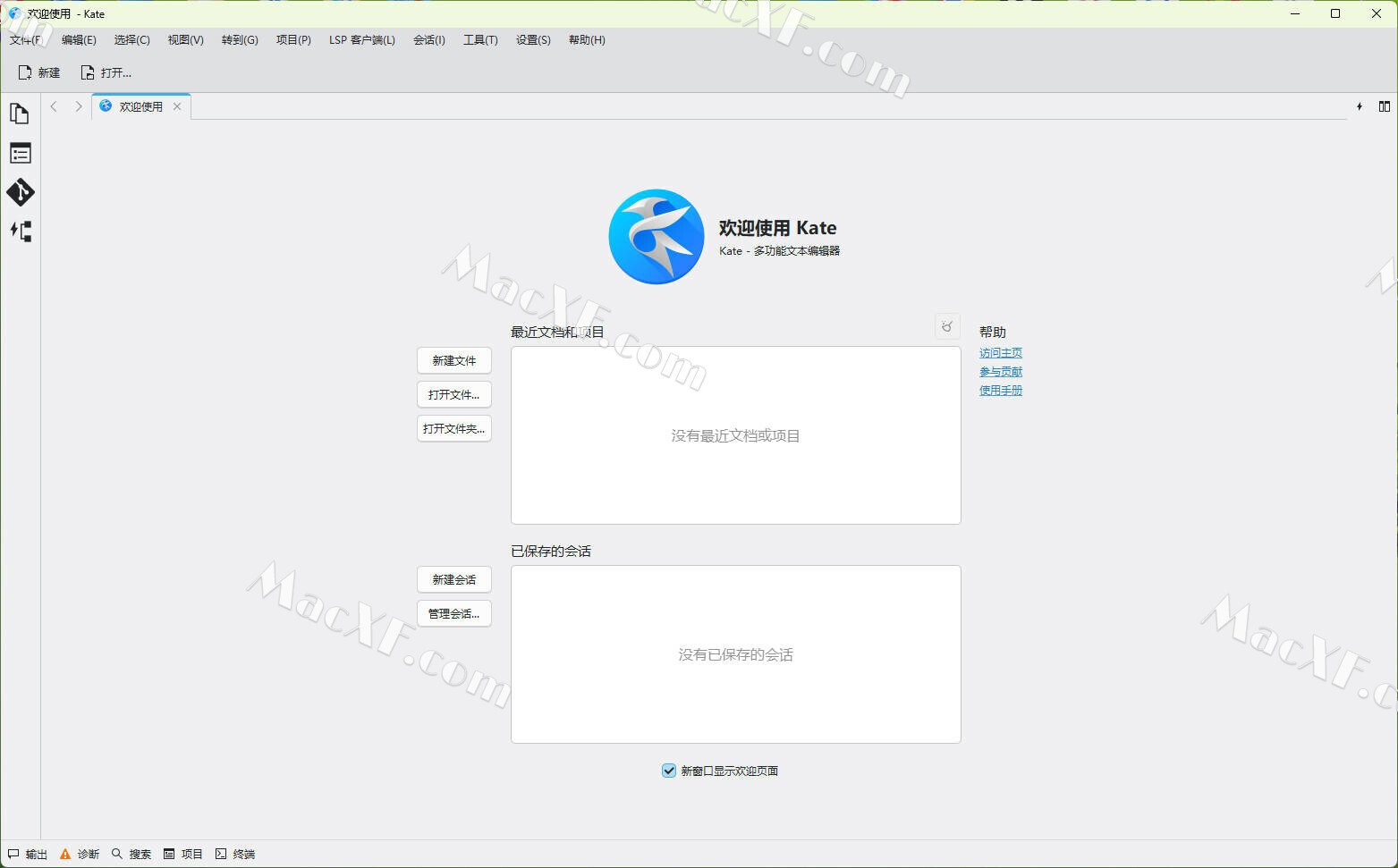The height and width of the screenshot is (868, 1398).
Task: Open the Documents sidebar panel icon
Action: [x=20, y=114]
